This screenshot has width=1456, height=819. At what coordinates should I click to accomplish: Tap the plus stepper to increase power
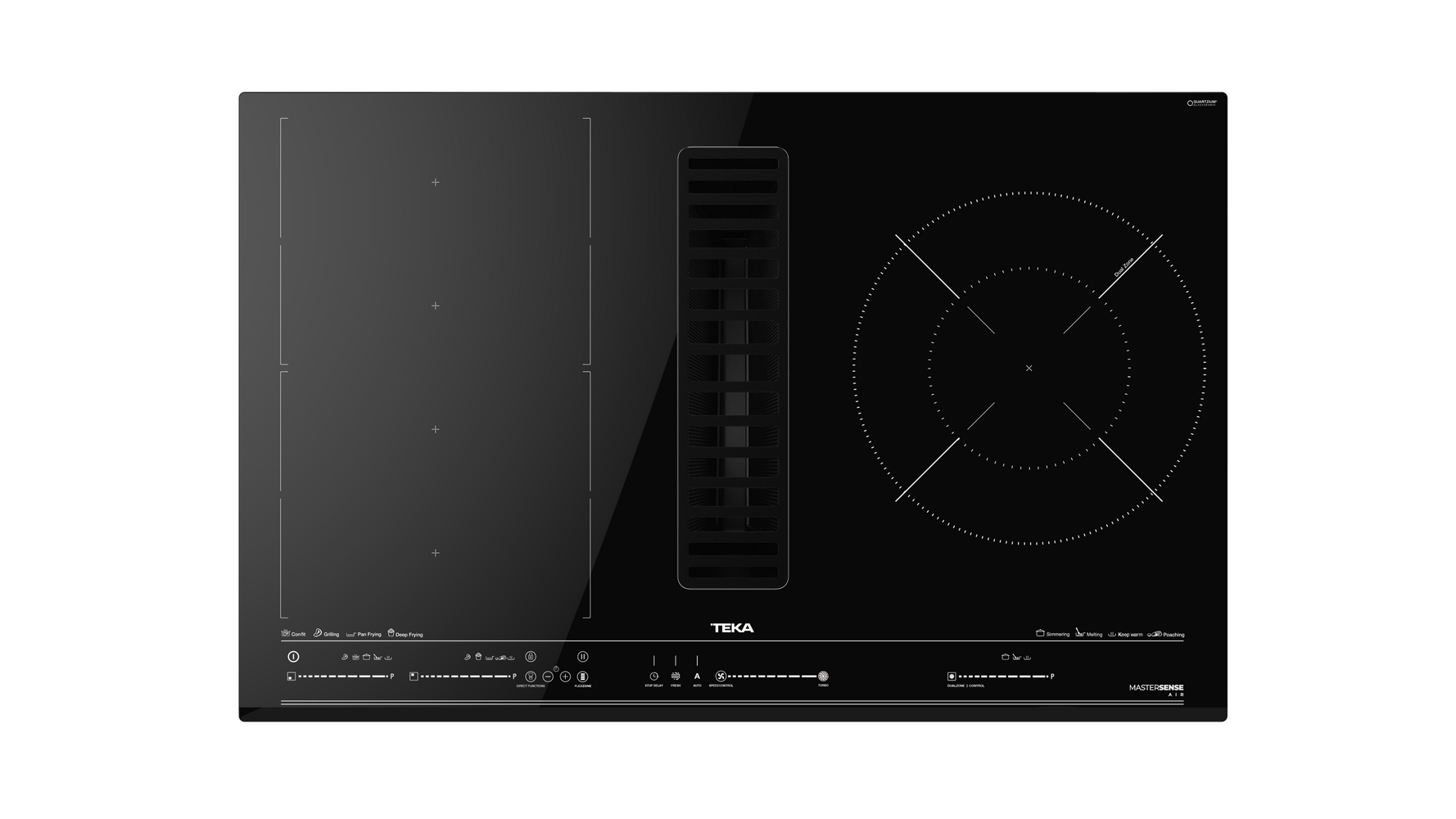[565, 676]
